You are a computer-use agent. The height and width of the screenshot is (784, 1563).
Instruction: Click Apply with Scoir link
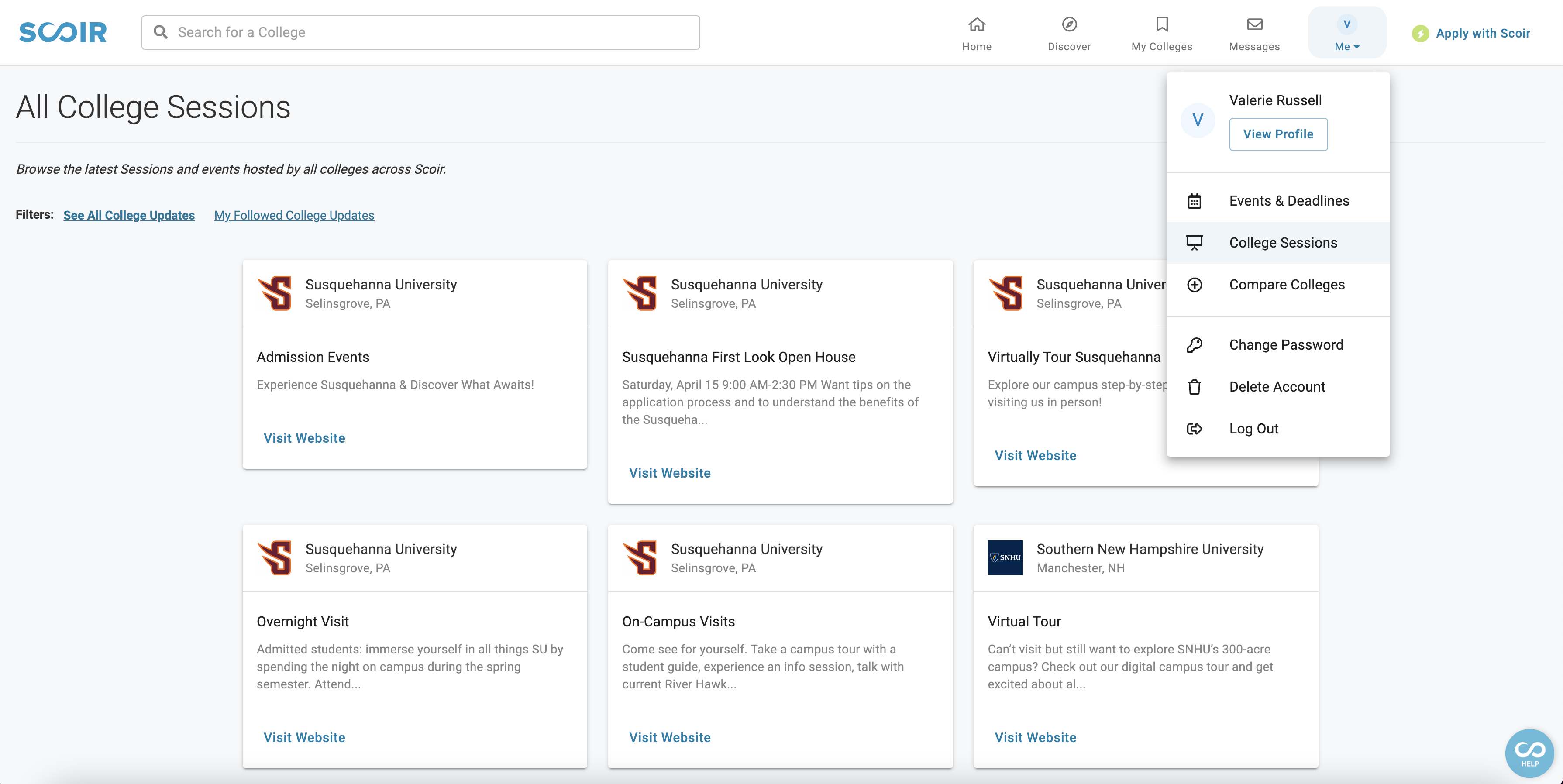point(1482,33)
